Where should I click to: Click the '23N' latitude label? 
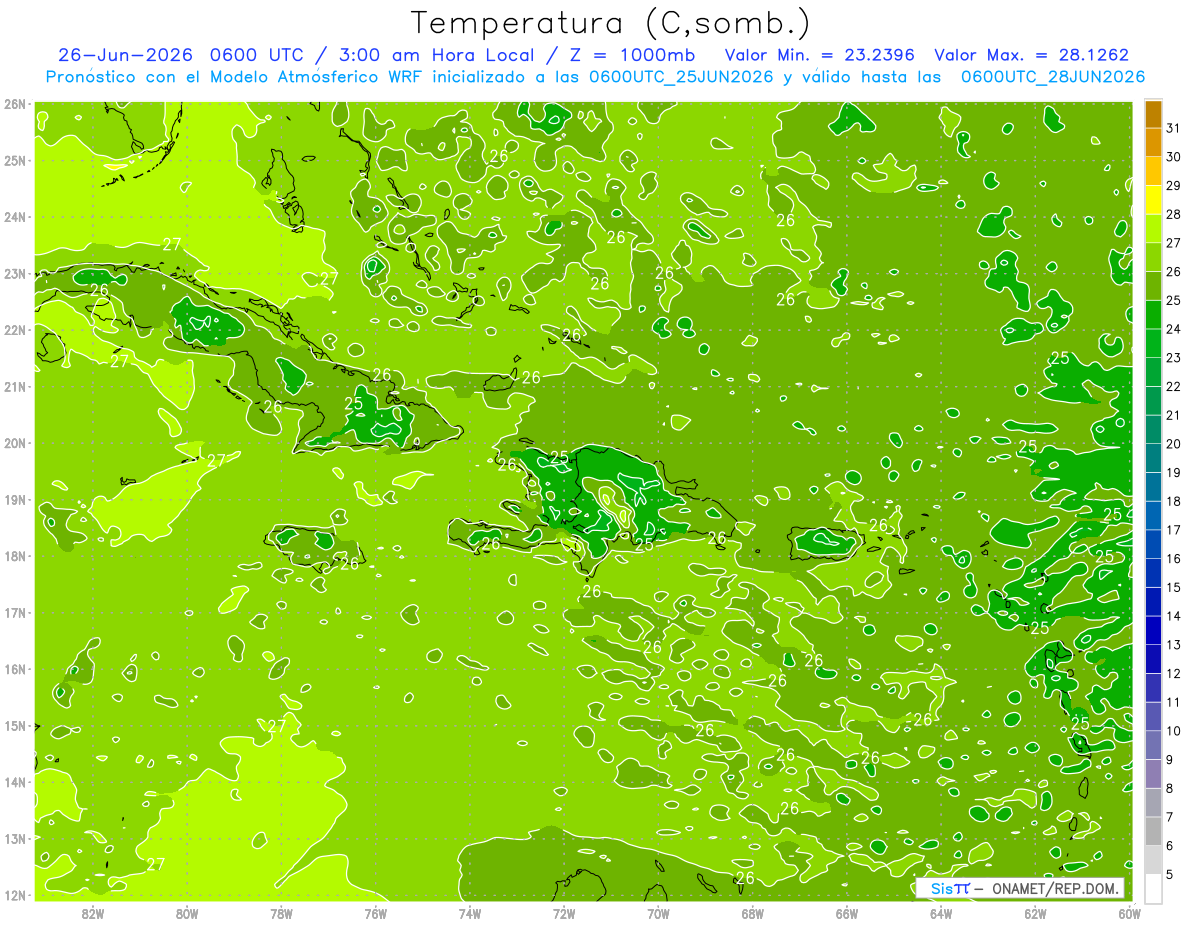click(x=14, y=273)
